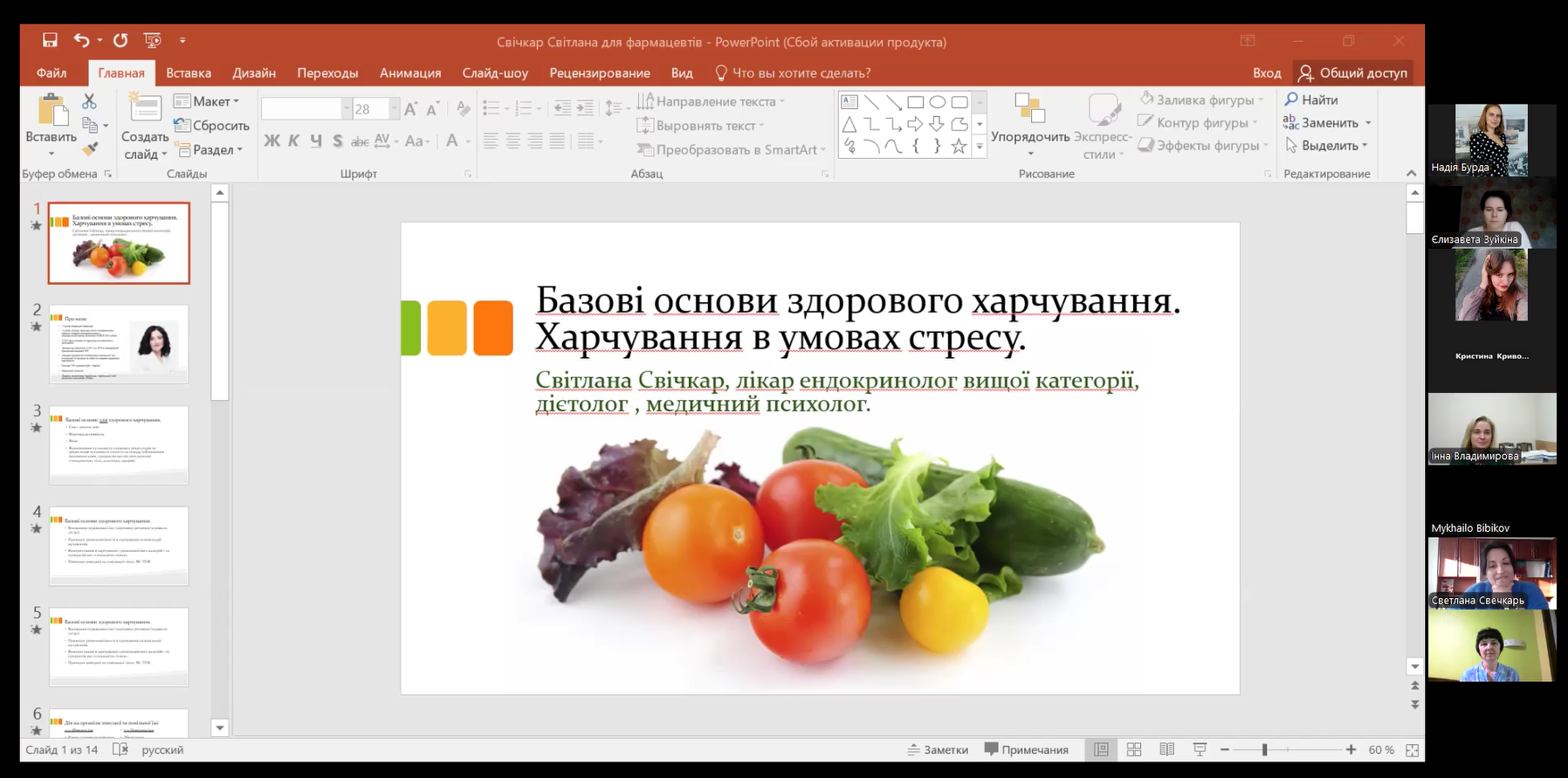The height and width of the screenshot is (778, 1568).
Task: Select Светлана Свечкарь video tile
Action: pyautogui.click(x=1491, y=573)
